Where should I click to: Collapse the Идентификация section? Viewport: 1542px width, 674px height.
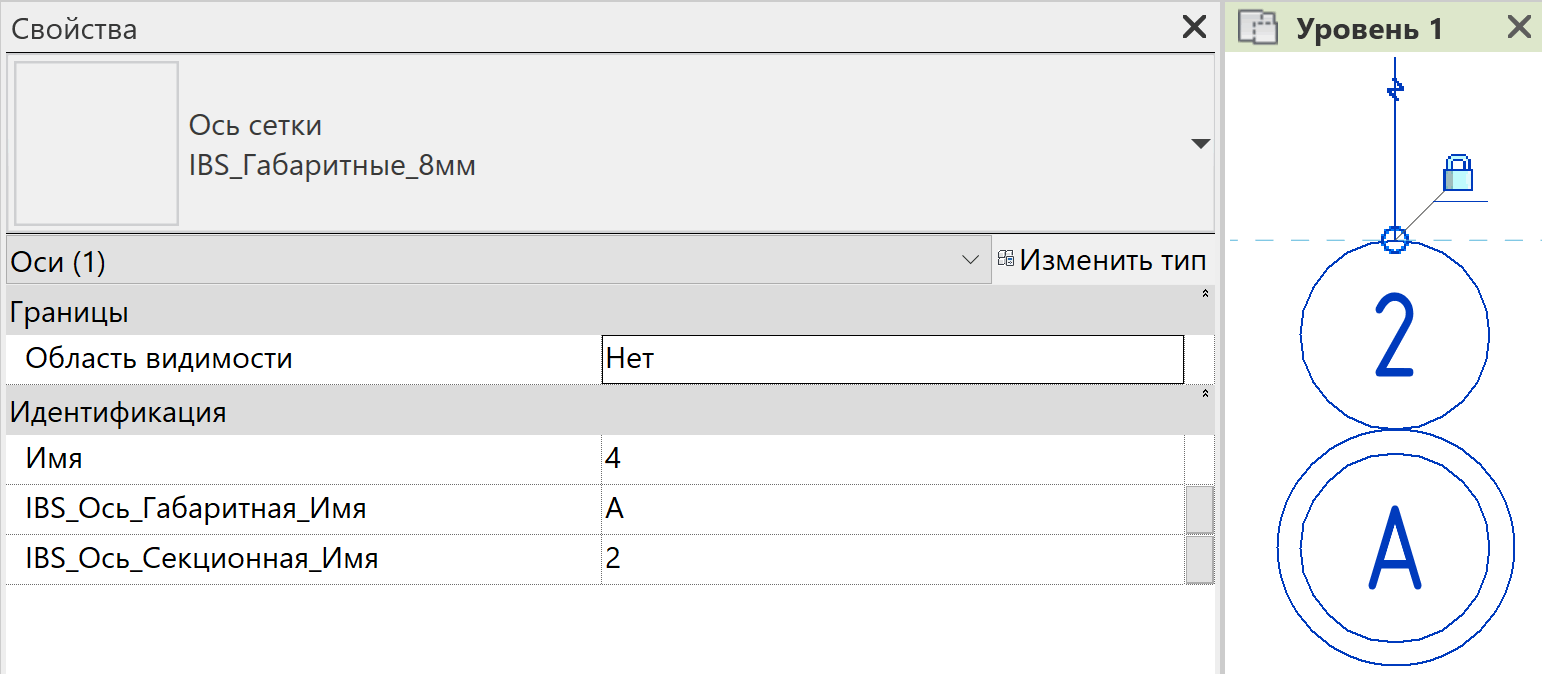[x=1205, y=394]
